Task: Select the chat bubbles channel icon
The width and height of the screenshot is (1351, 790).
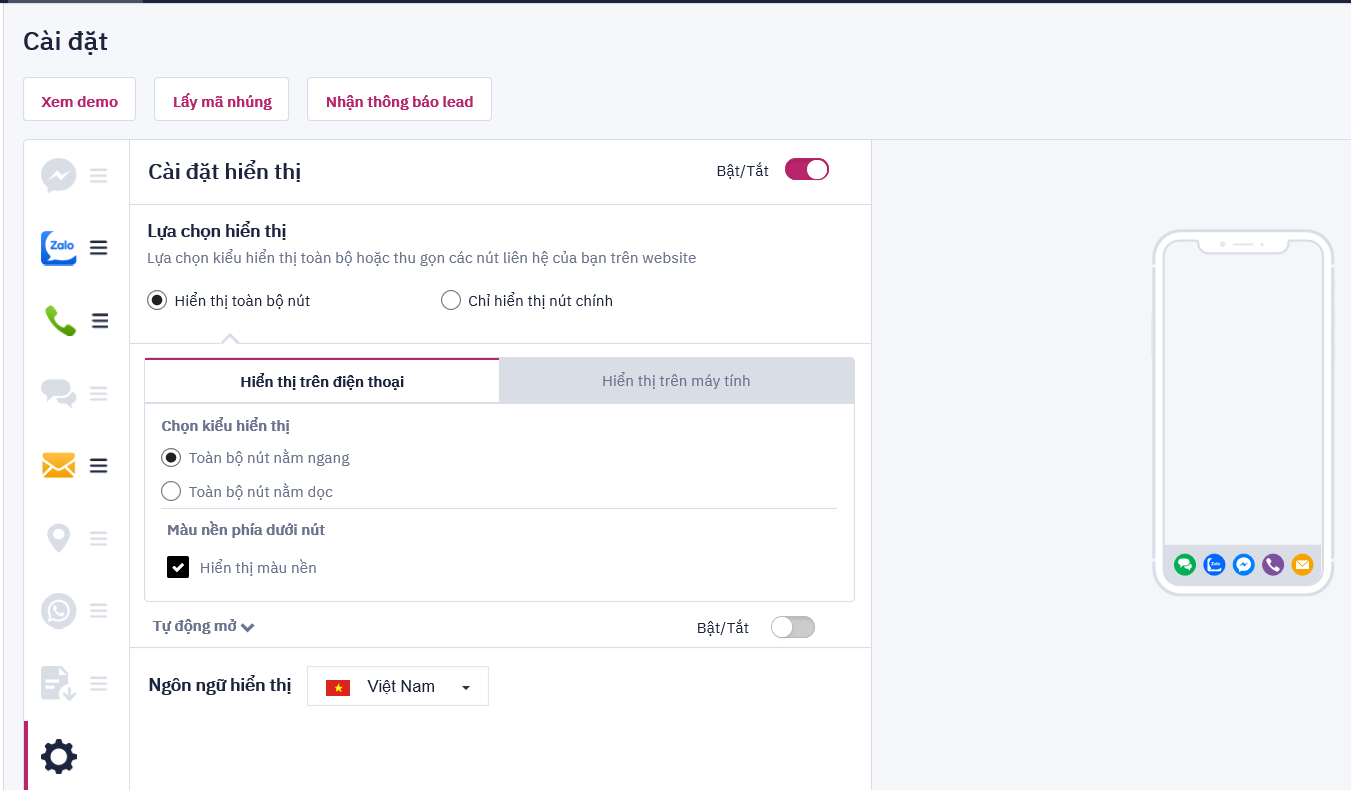Action: coord(59,394)
